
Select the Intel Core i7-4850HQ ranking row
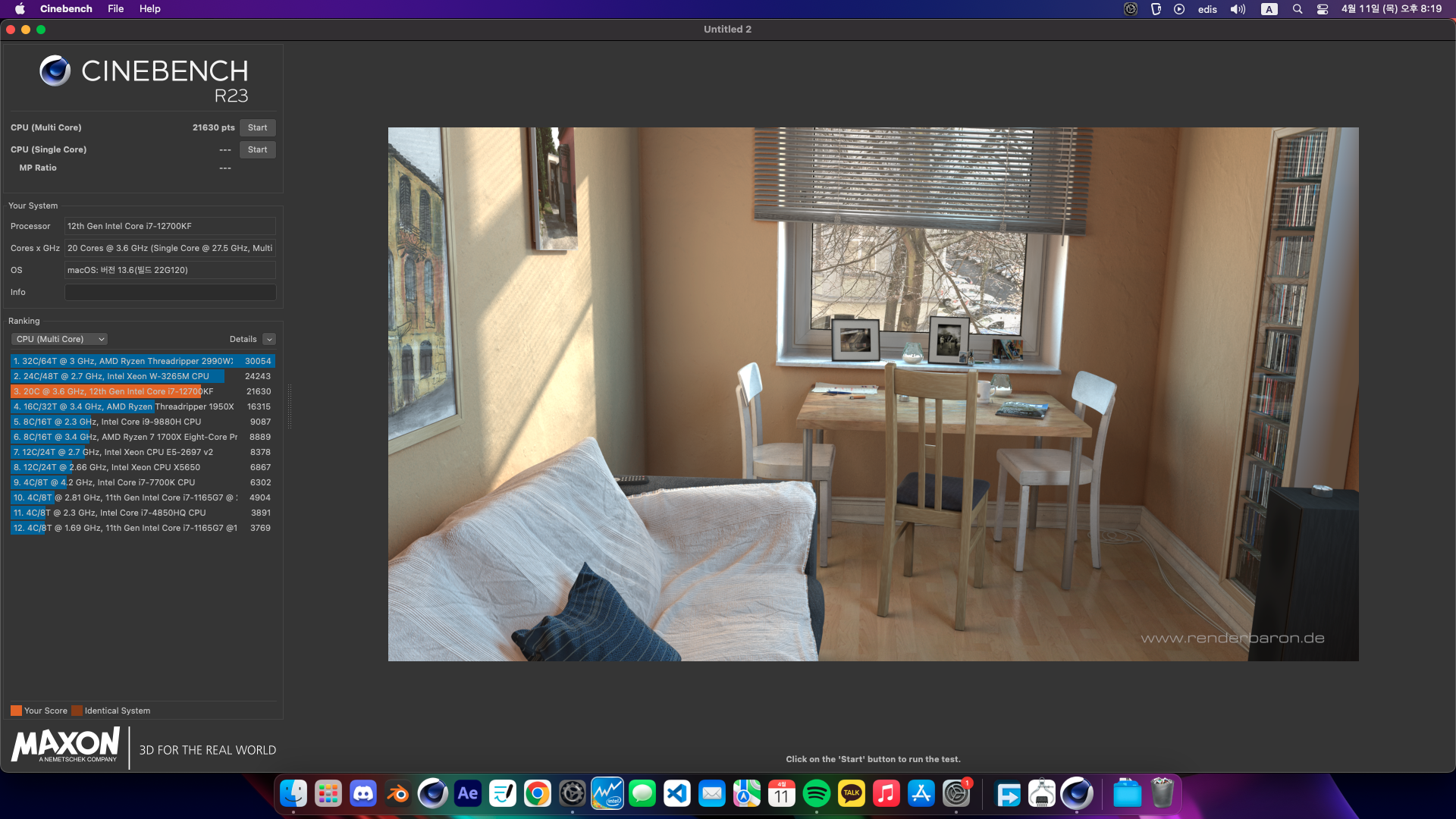click(143, 513)
